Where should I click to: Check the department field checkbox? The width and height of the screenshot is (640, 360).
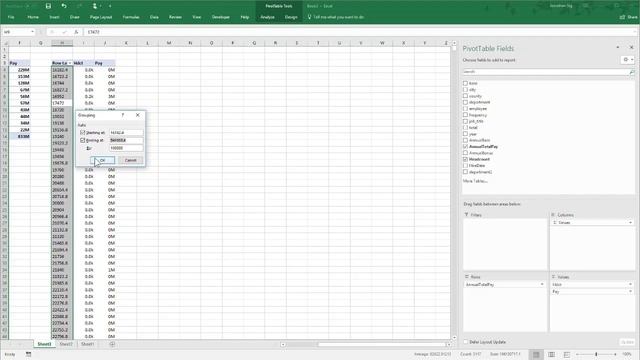465,102
